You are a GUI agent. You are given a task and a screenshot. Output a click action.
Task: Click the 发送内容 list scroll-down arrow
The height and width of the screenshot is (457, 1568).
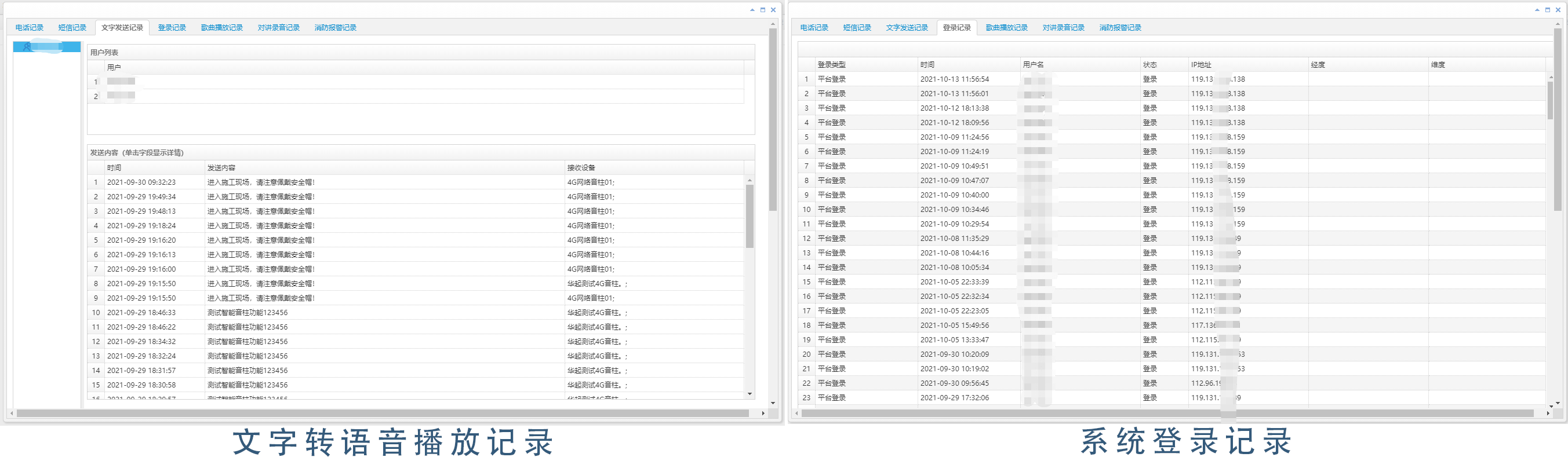750,394
